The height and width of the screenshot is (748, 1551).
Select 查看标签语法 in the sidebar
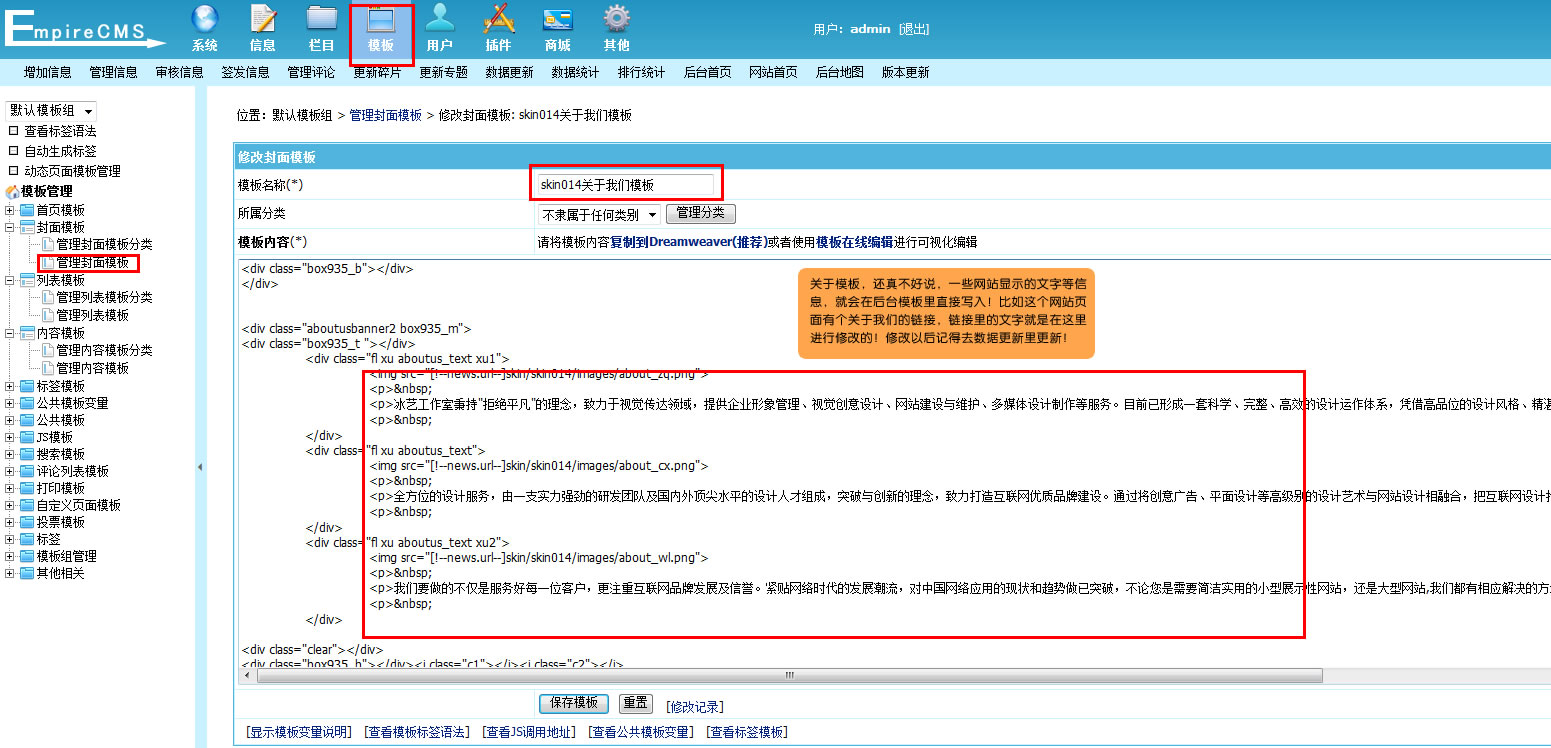pos(60,130)
